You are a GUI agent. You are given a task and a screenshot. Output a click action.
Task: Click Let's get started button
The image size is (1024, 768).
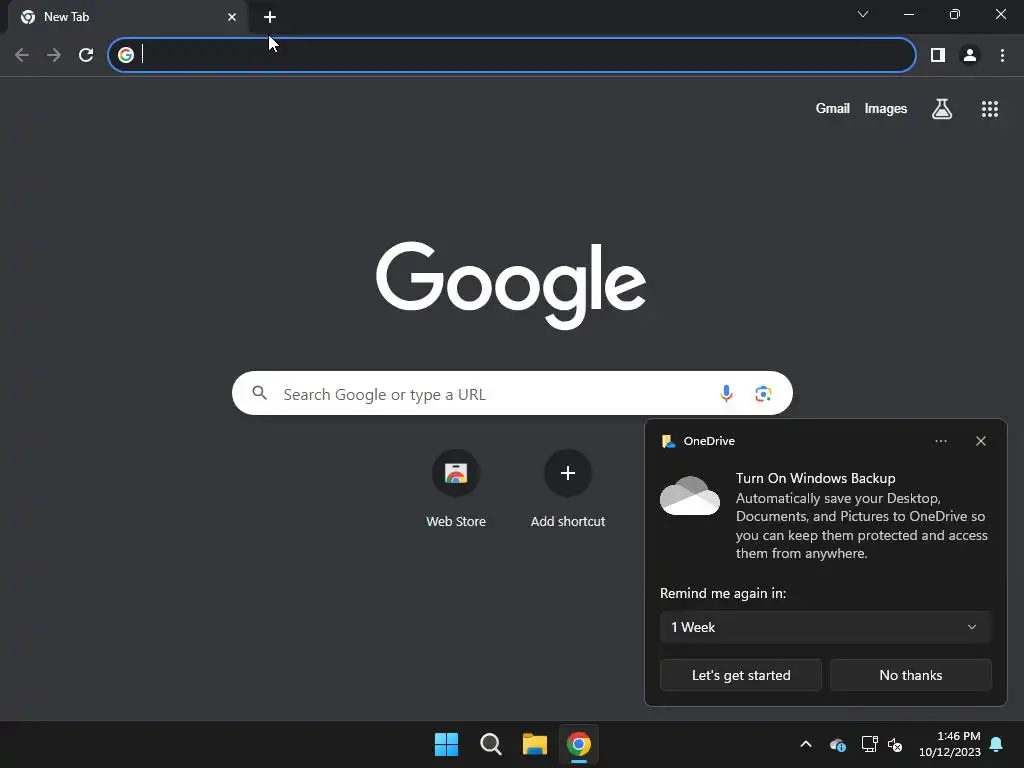point(741,675)
